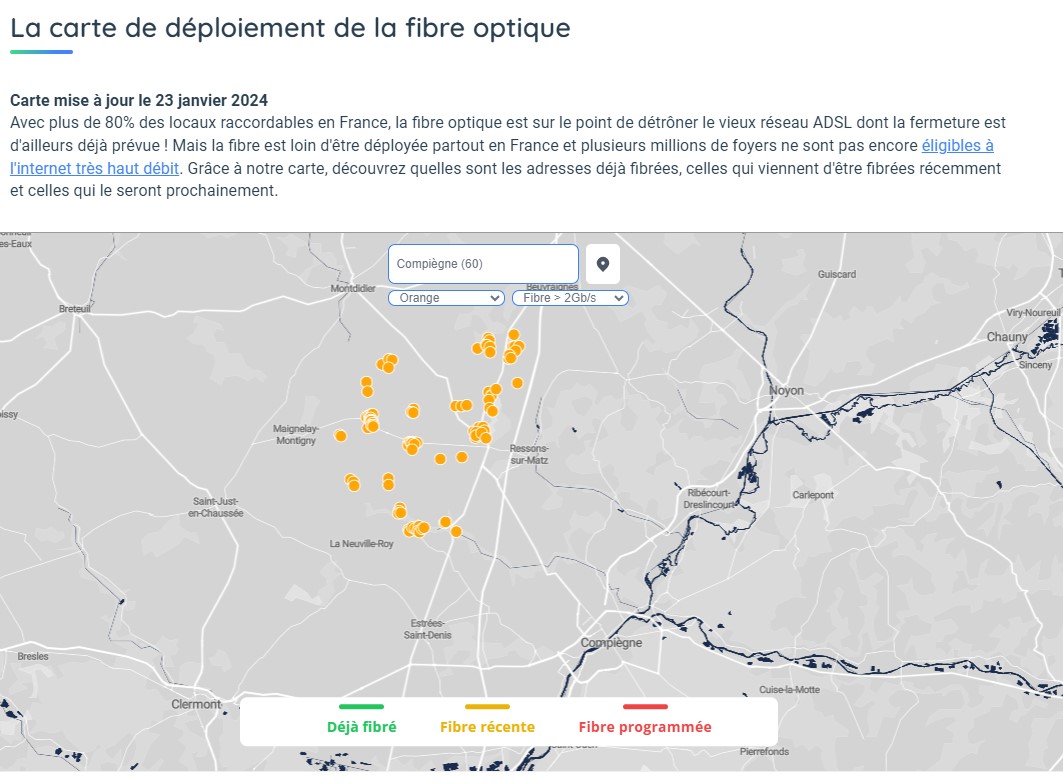Click the orange marker nearest Maignelay-Montigny
This screenshot has height=783, width=1063.
pos(341,436)
